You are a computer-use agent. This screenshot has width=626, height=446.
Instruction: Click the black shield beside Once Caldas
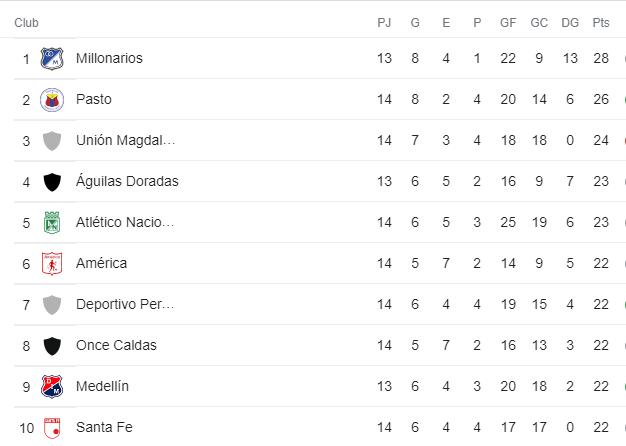coord(52,346)
